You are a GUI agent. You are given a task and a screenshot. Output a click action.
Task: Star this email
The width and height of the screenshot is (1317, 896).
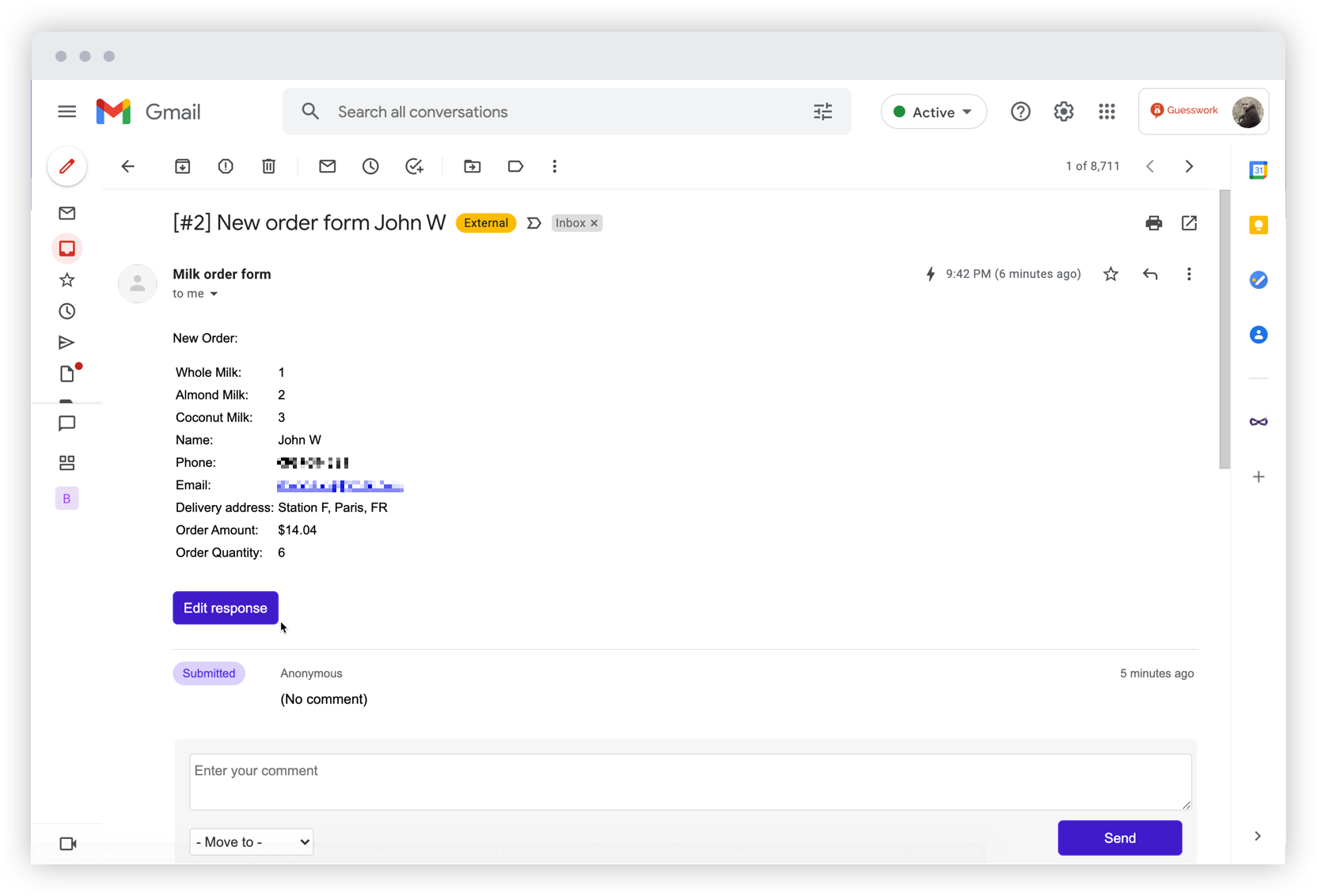click(1110, 274)
